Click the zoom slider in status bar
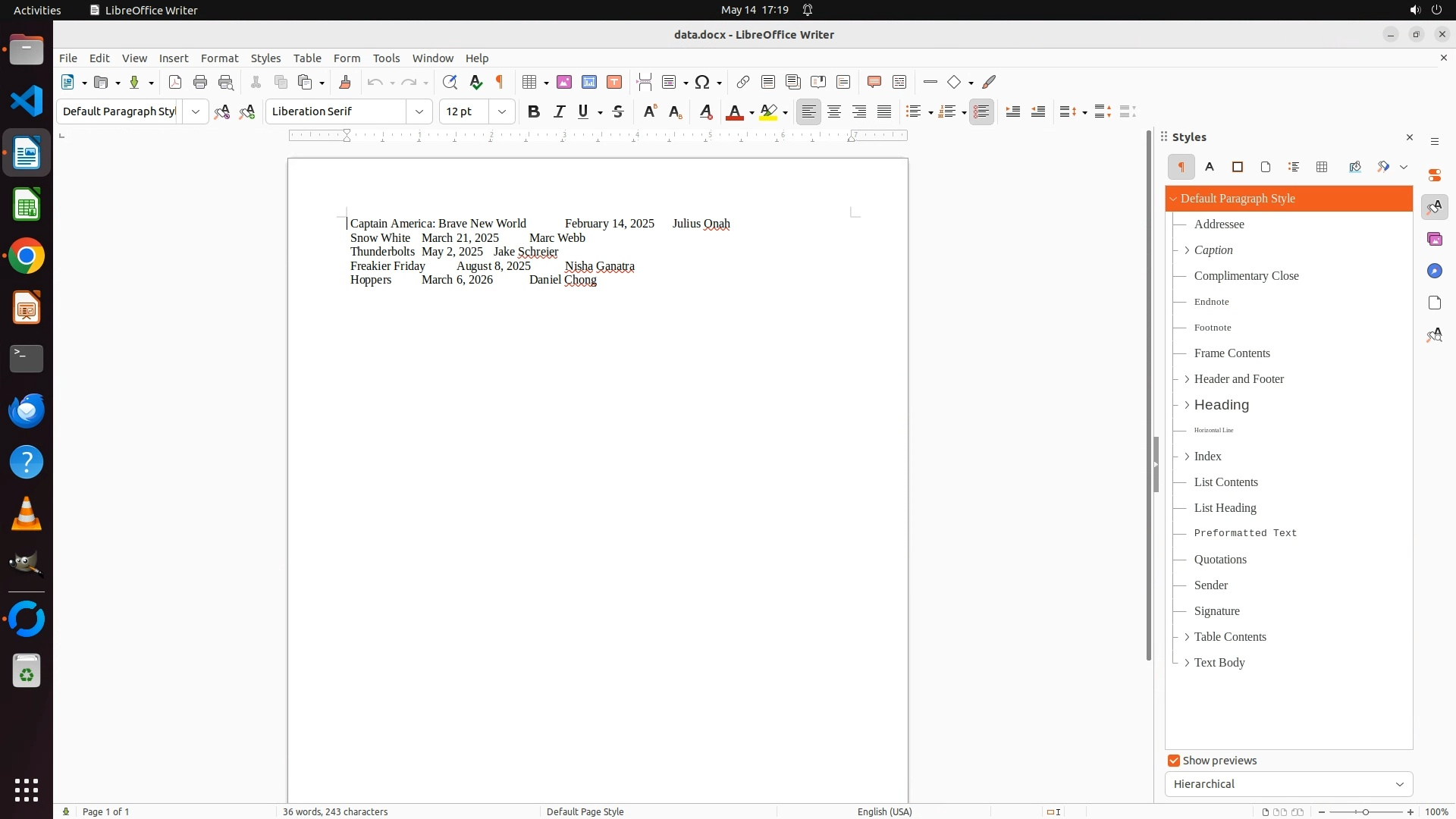This screenshot has height=819, width=1456. [1366, 811]
